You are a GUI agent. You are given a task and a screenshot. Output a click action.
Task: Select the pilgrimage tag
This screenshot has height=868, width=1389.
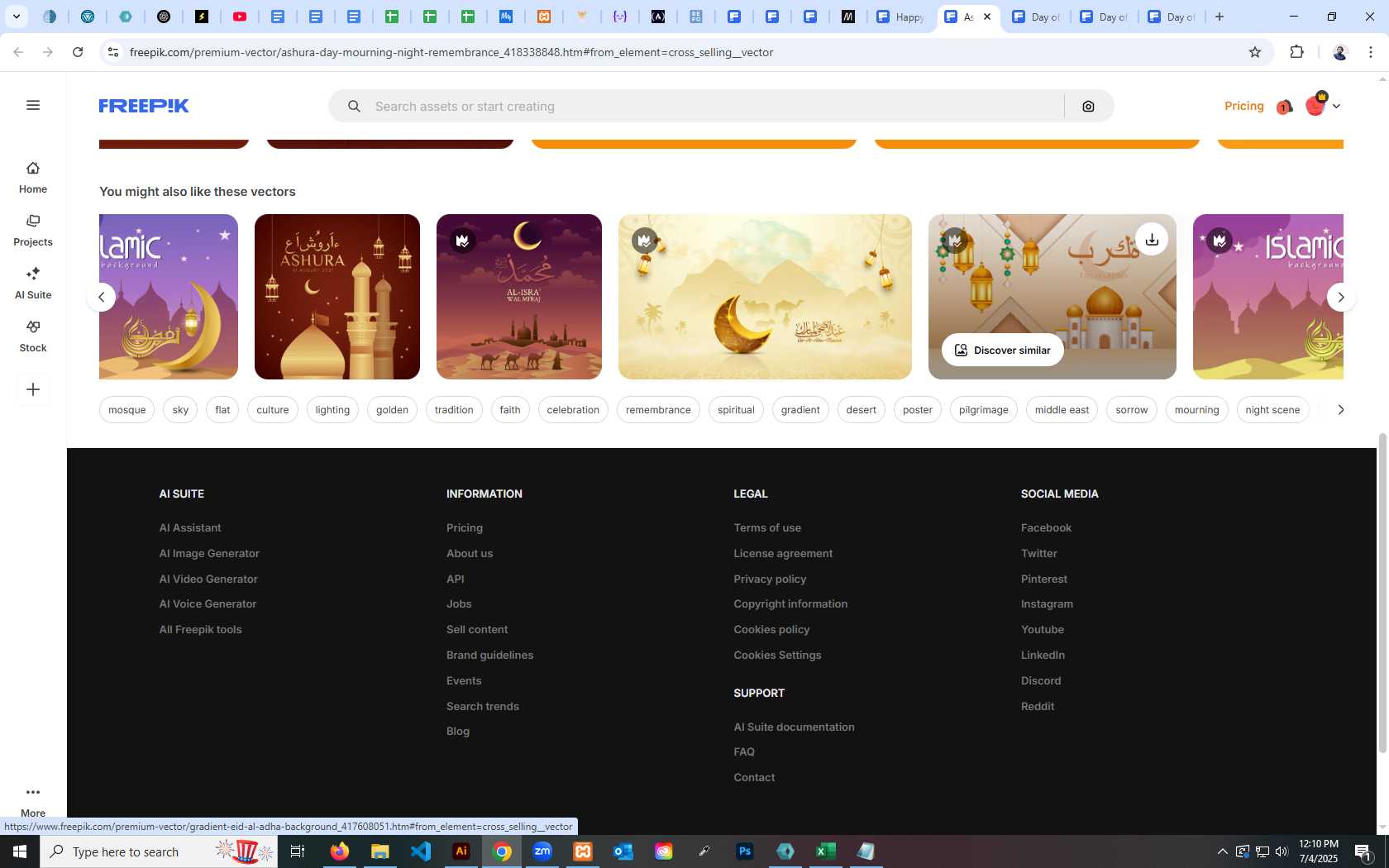(983, 409)
